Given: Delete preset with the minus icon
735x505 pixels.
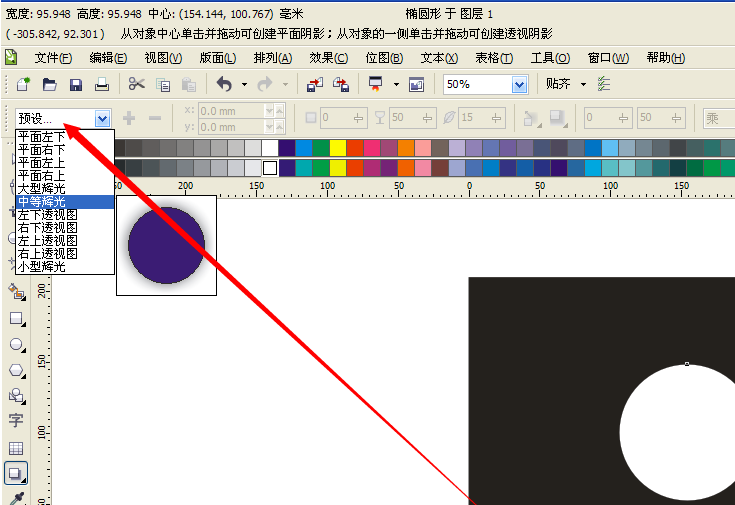Looking at the screenshot, I should point(155,118).
